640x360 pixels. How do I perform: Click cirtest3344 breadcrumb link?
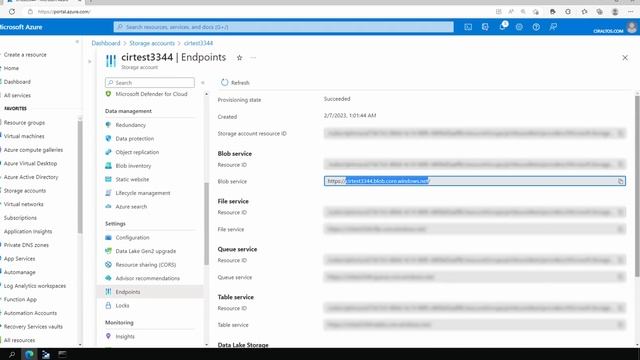point(198,43)
